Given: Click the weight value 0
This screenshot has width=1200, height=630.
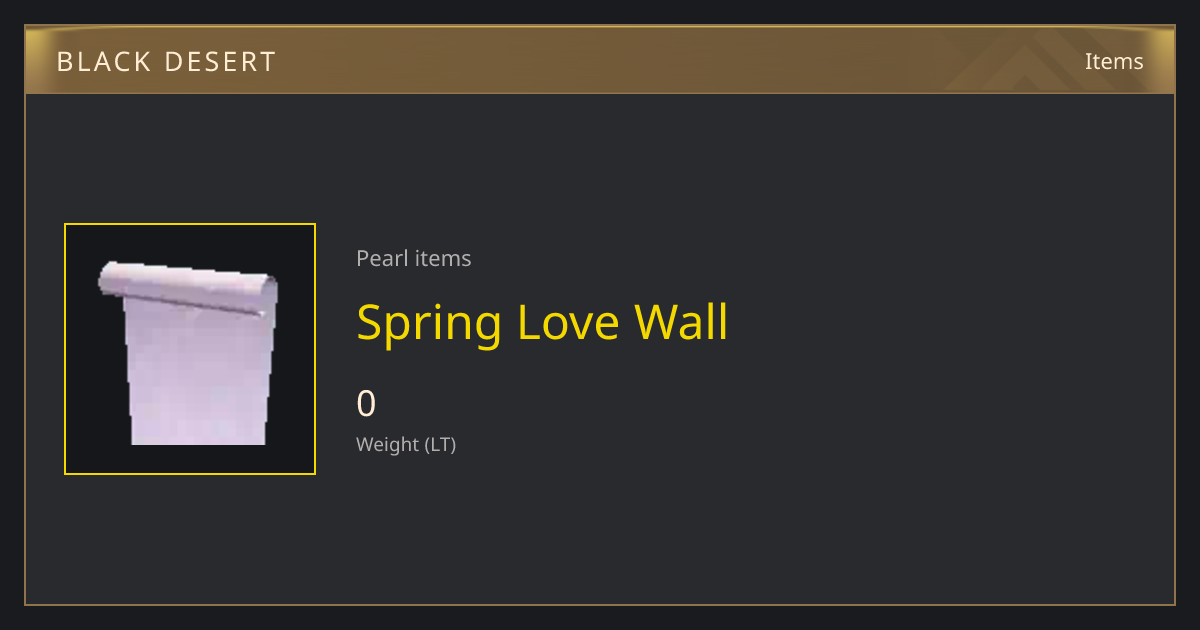Looking at the screenshot, I should [x=366, y=404].
